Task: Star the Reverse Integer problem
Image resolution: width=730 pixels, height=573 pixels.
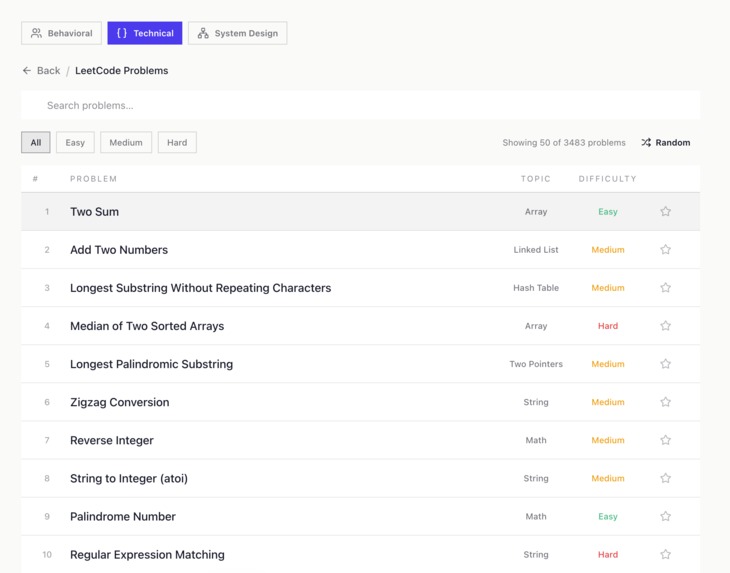Action: 665,440
